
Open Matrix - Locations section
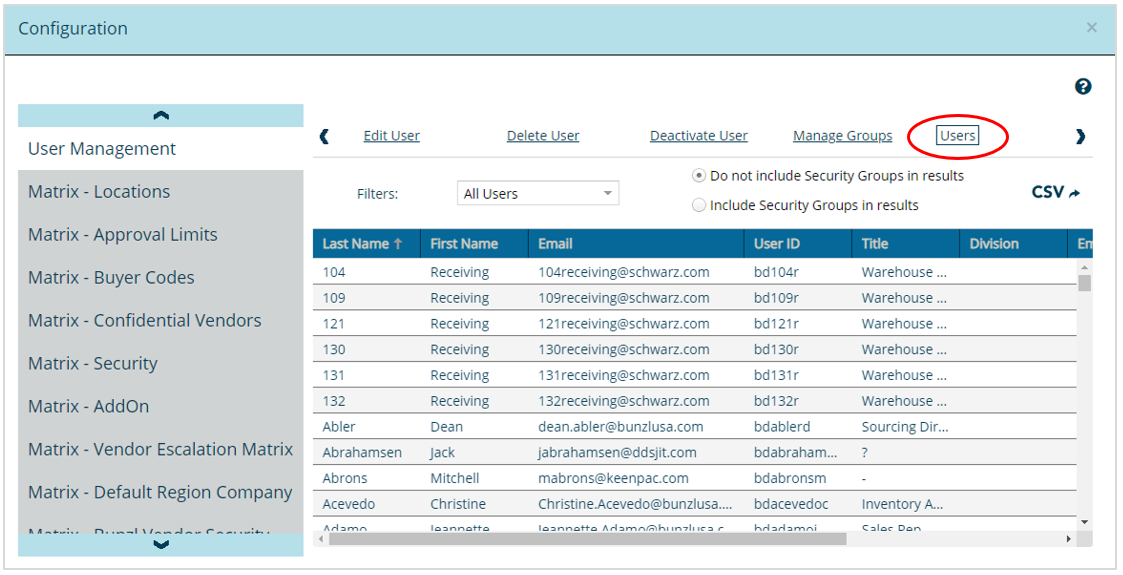coord(160,192)
